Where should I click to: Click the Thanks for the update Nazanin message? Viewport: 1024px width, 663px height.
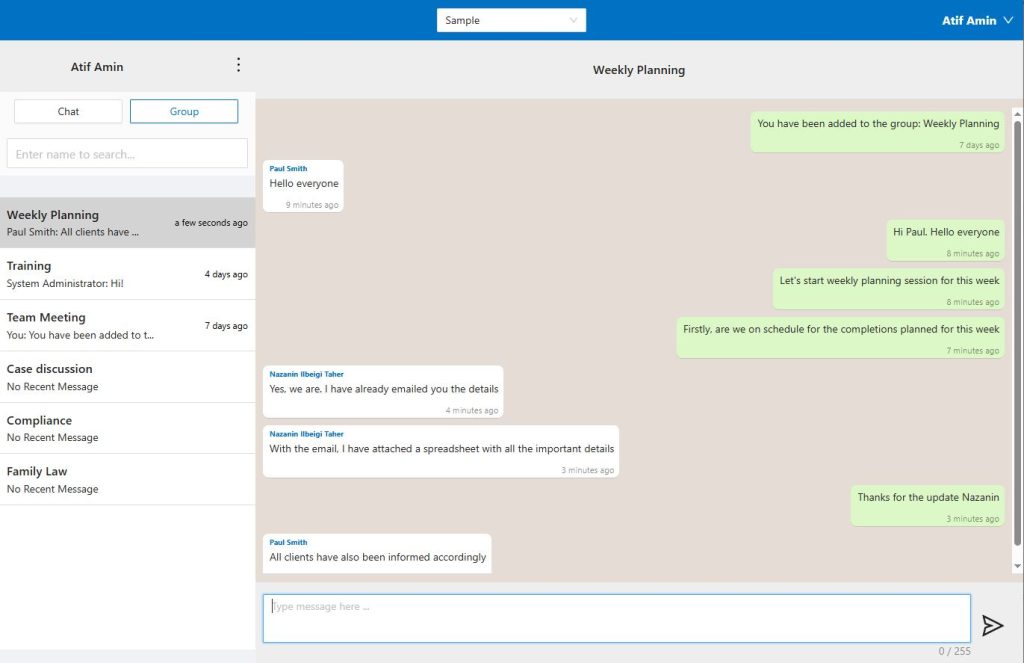[927, 497]
